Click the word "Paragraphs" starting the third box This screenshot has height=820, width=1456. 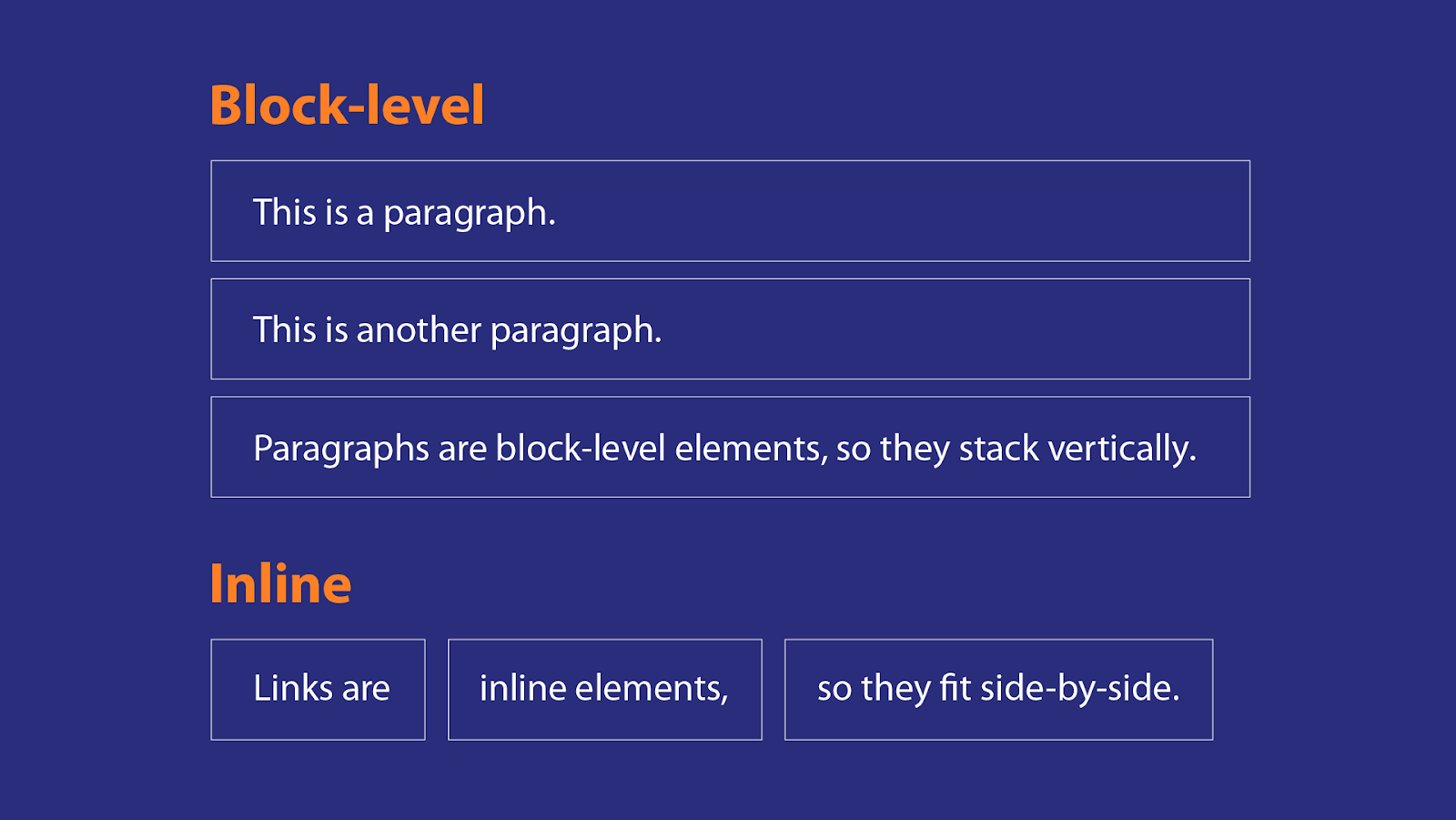click(341, 449)
